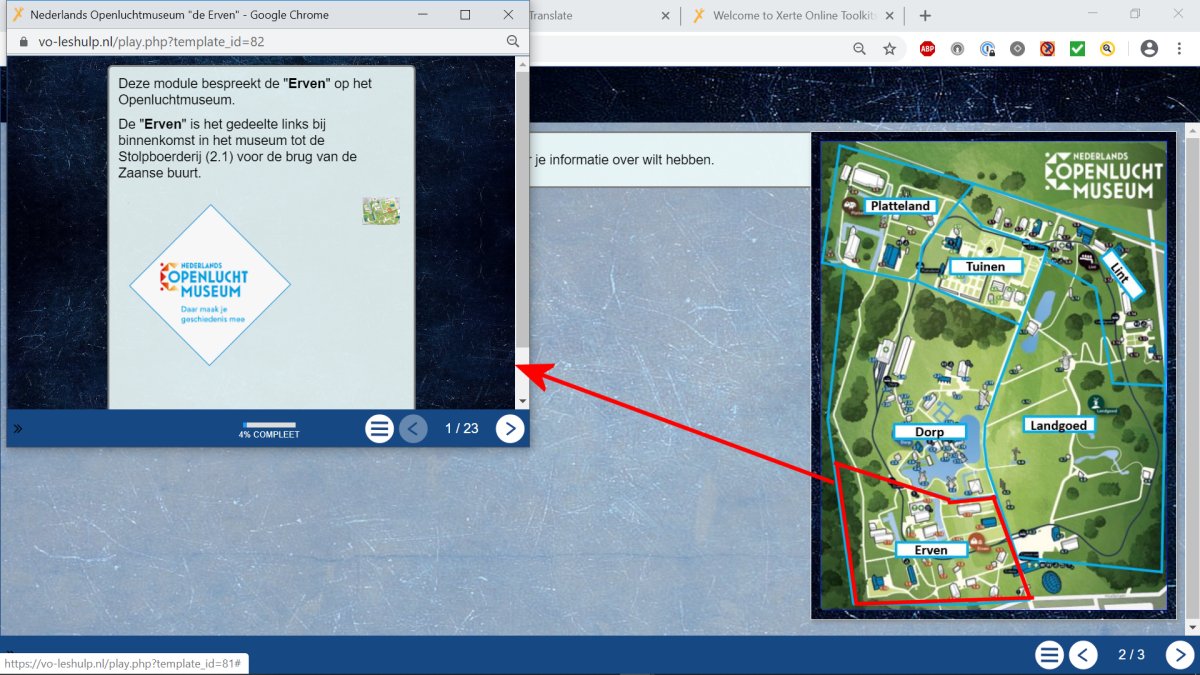Click the "4% COMPLEET" progress label
This screenshot has height=675, width=1200.
click(269, 435)
